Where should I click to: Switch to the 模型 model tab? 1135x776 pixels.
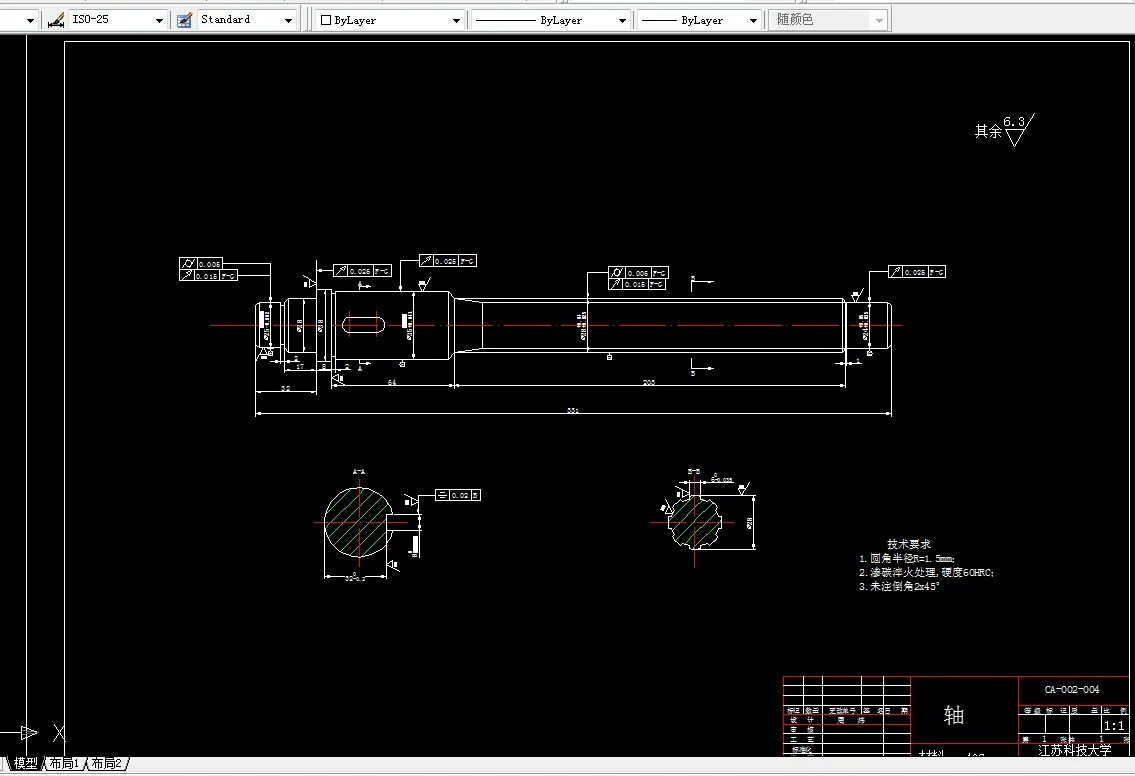[x=25, y=763]
